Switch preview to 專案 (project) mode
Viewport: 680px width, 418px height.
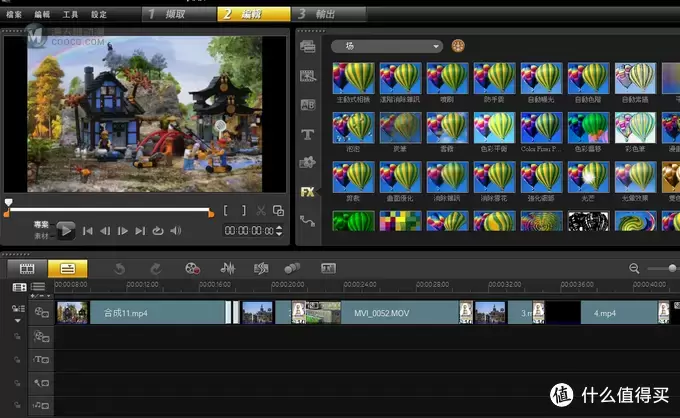tap(41, 225)
